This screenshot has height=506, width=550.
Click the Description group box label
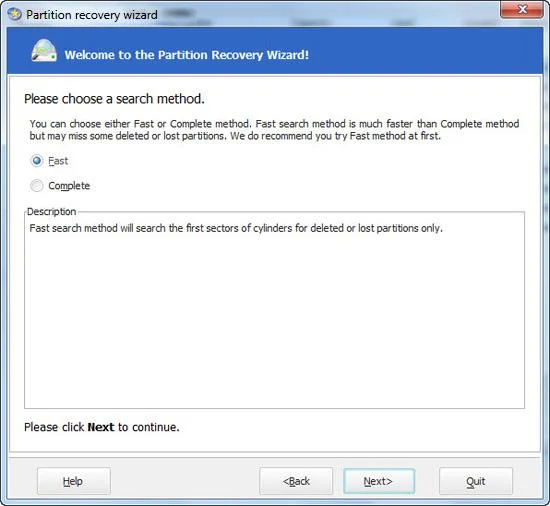point(52,211)
